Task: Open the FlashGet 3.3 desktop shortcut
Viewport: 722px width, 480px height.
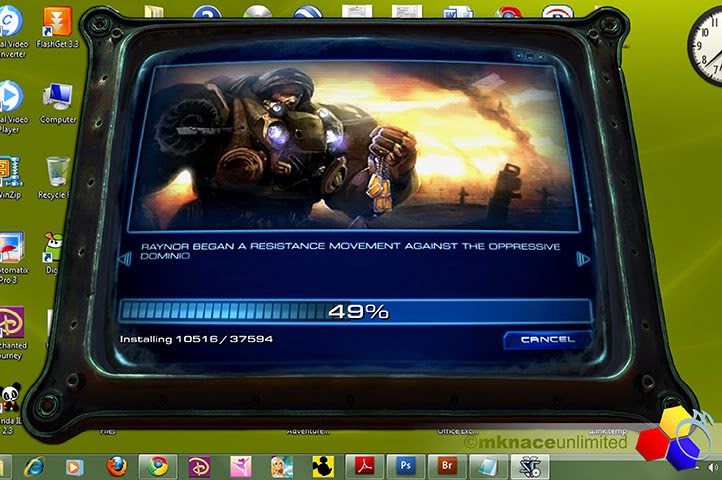Action: click(58, 28)
